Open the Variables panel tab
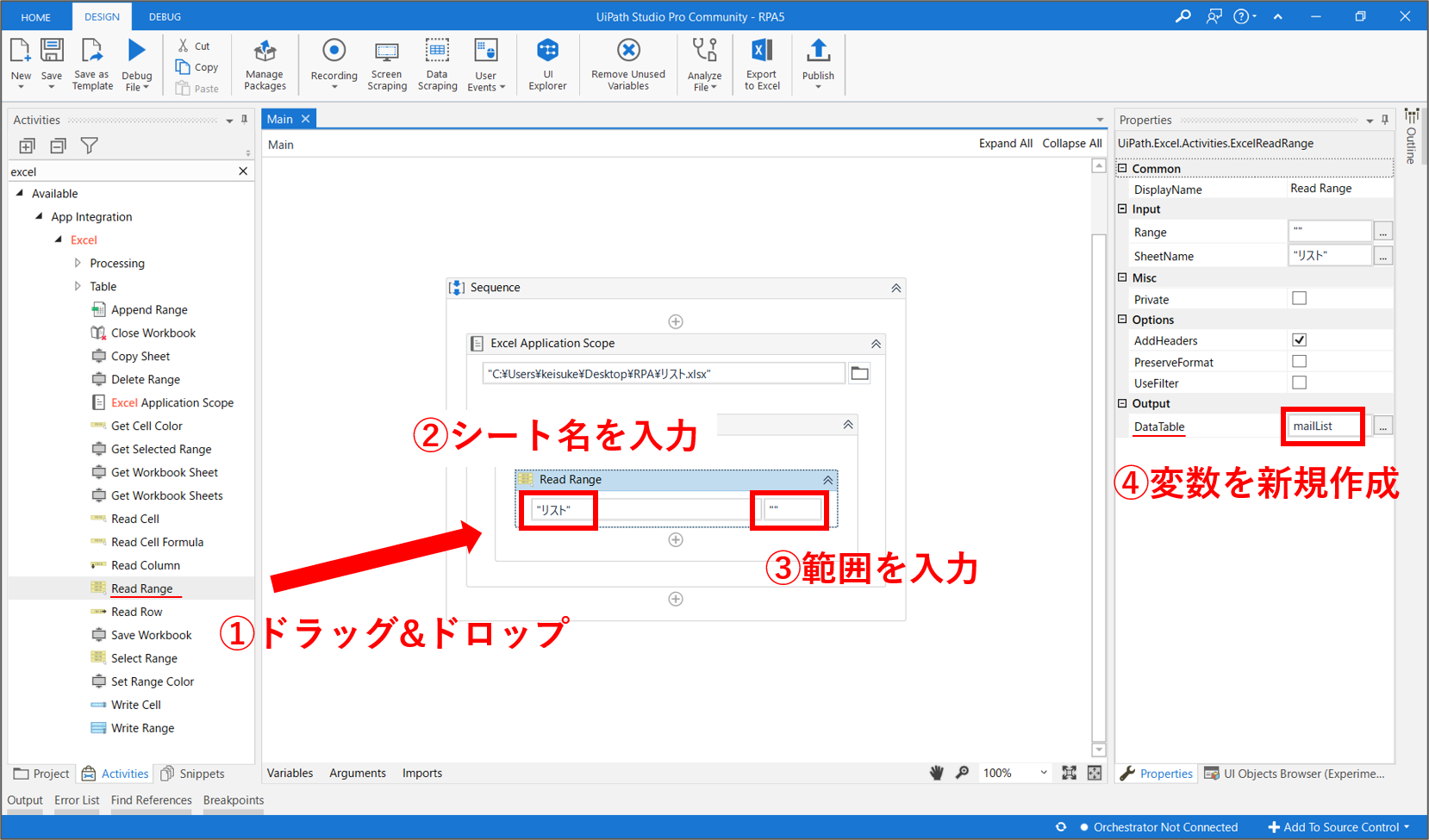1429x840 pixels. (x=290, y=773)
